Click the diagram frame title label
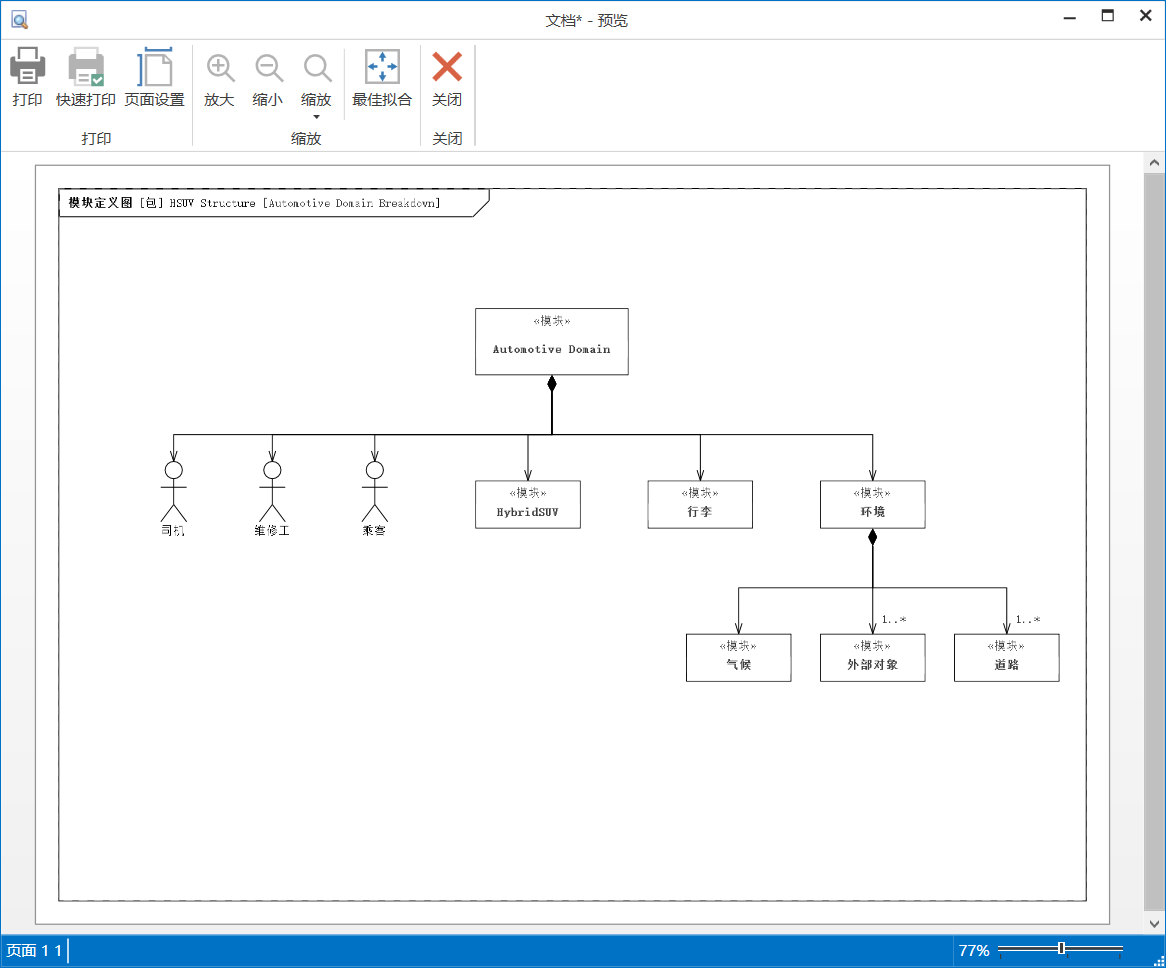Image resolution: width=1166 pixels, height=968 pixels. [x=254, y=202]
